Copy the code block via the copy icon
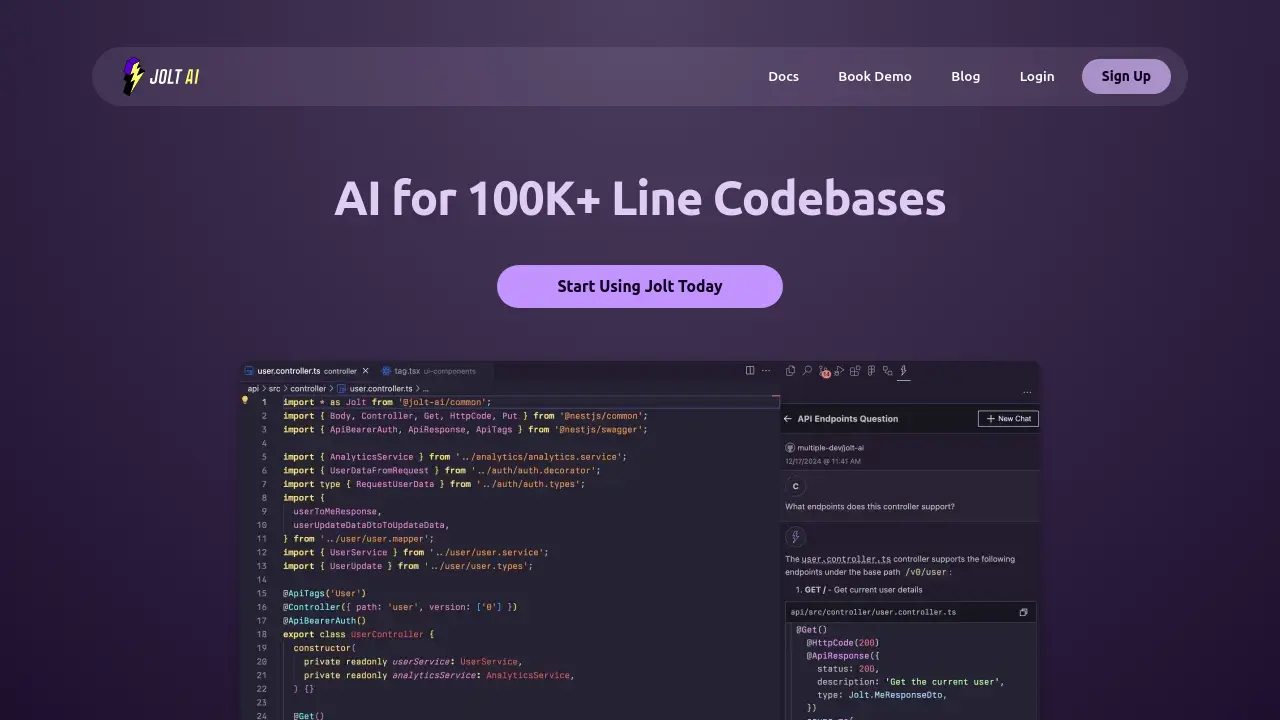This screenshot has width=1280, height=720. pyautogui.click(x=1023, y=612)
